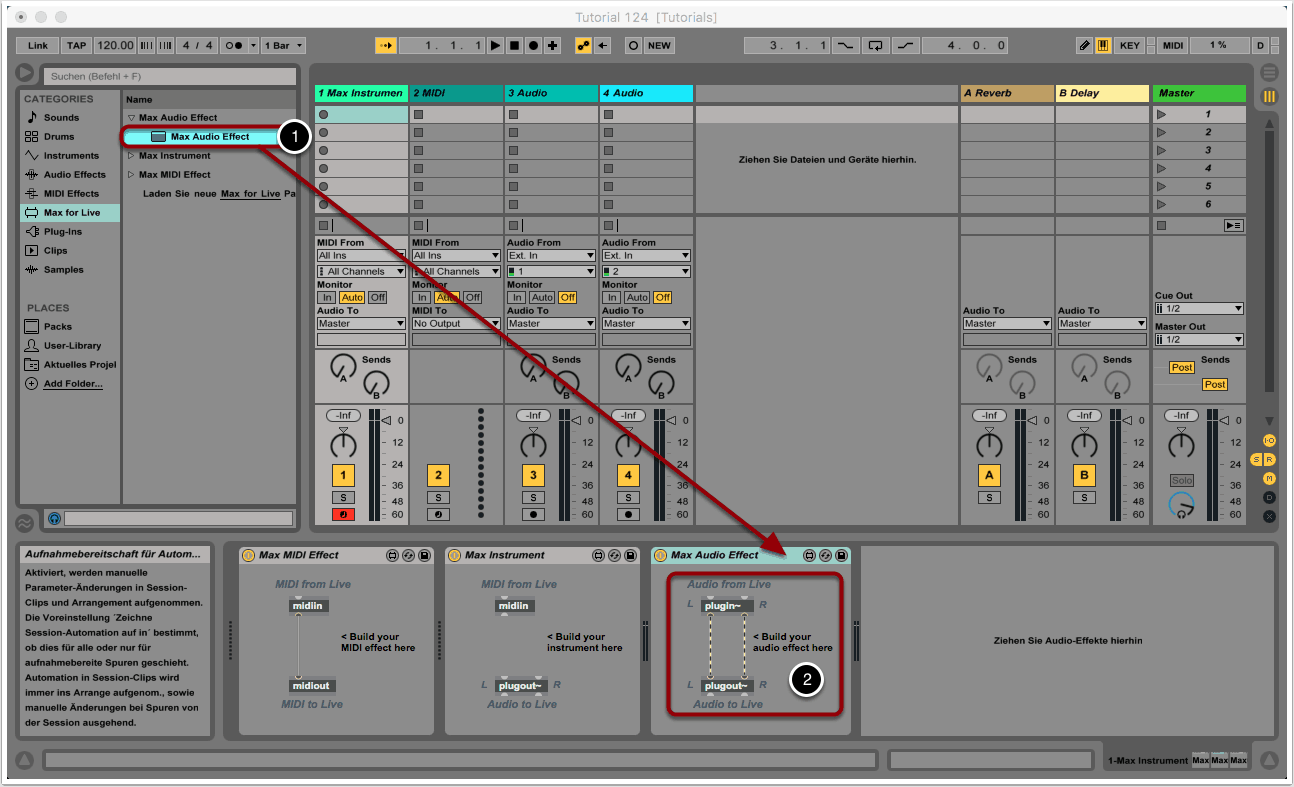Viewport: 1294px width, 787px height.
Task: Save preset of Max Audio Effect device
Action: pyautogui.click(x=841, y=555)
